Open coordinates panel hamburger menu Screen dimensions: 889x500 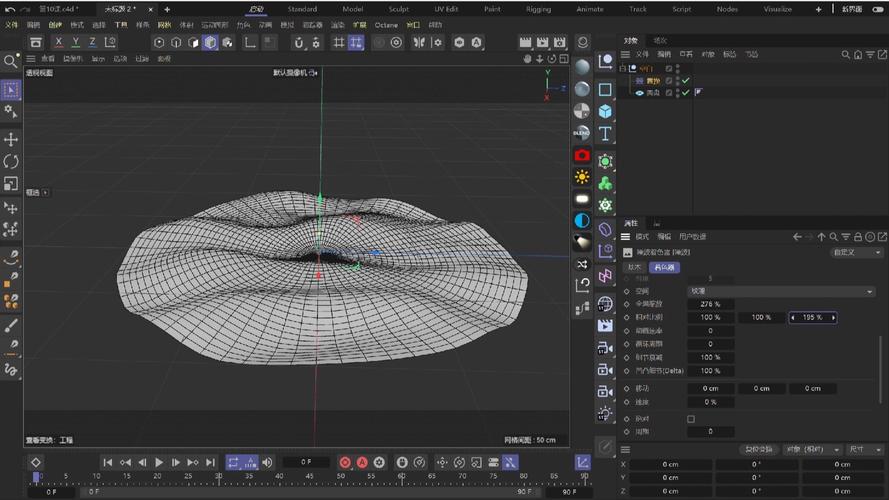625,450
